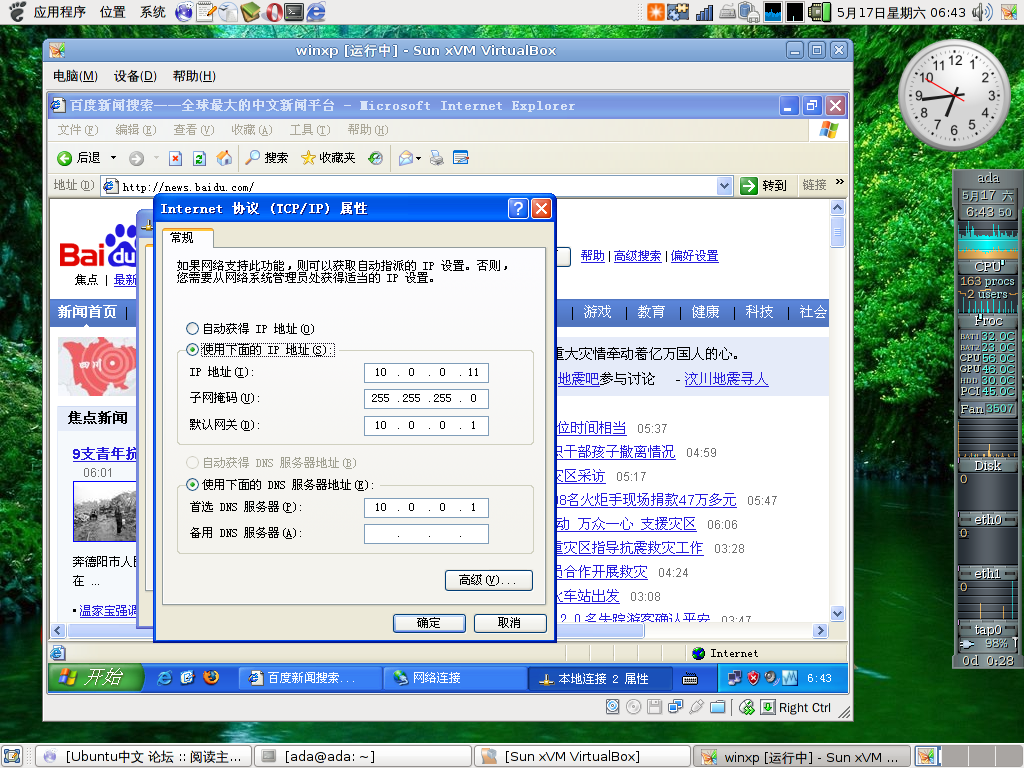1024x768 pixels.
Task: Click the IE Refresh icon
Action: 199,158
